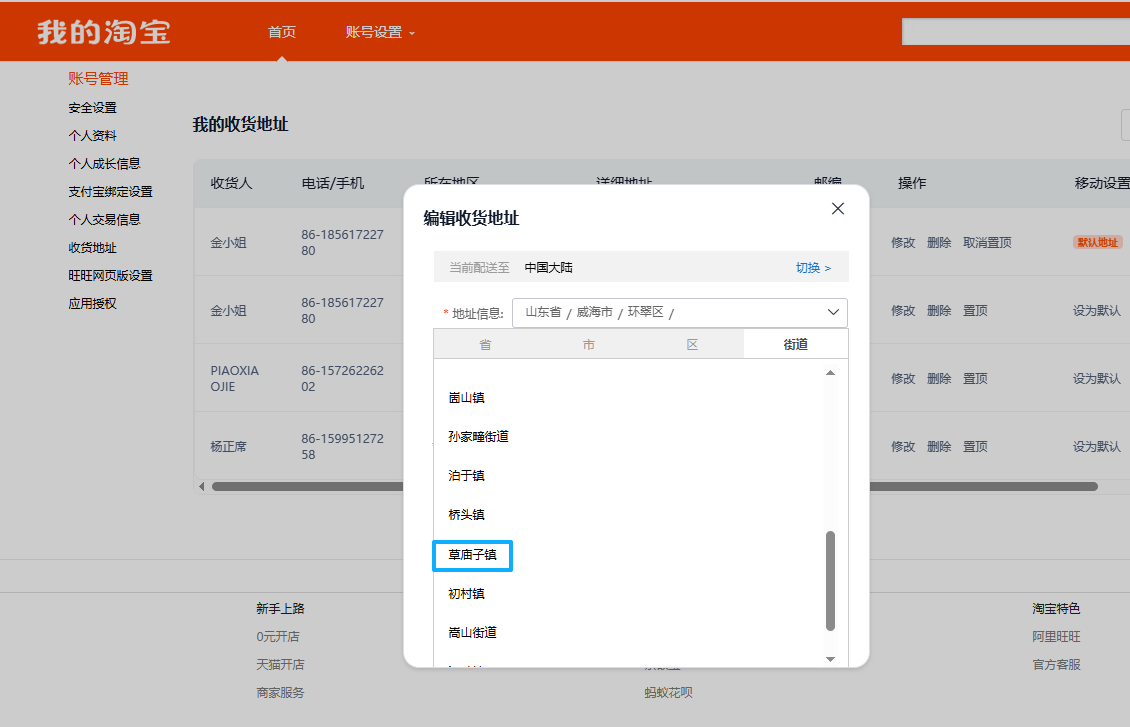Go to 首页 in top navigation

282,32
